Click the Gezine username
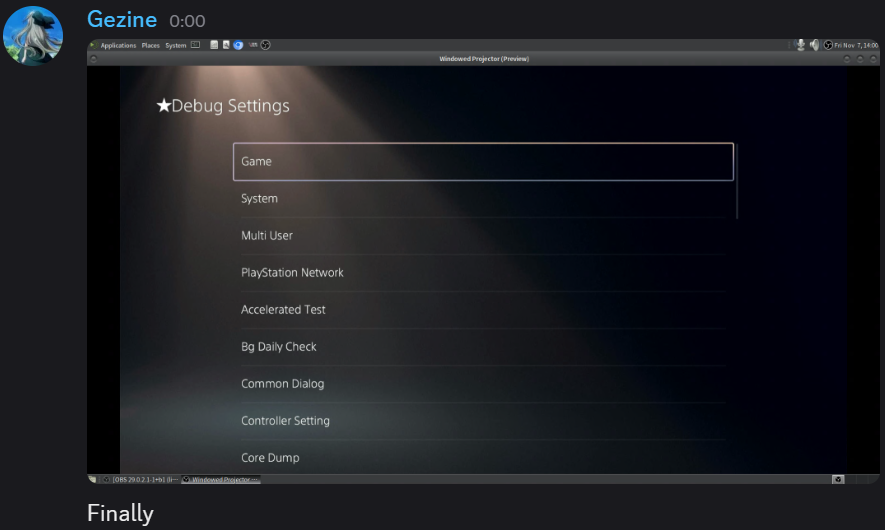Screen dimensions: 885x530 (123, 19)
